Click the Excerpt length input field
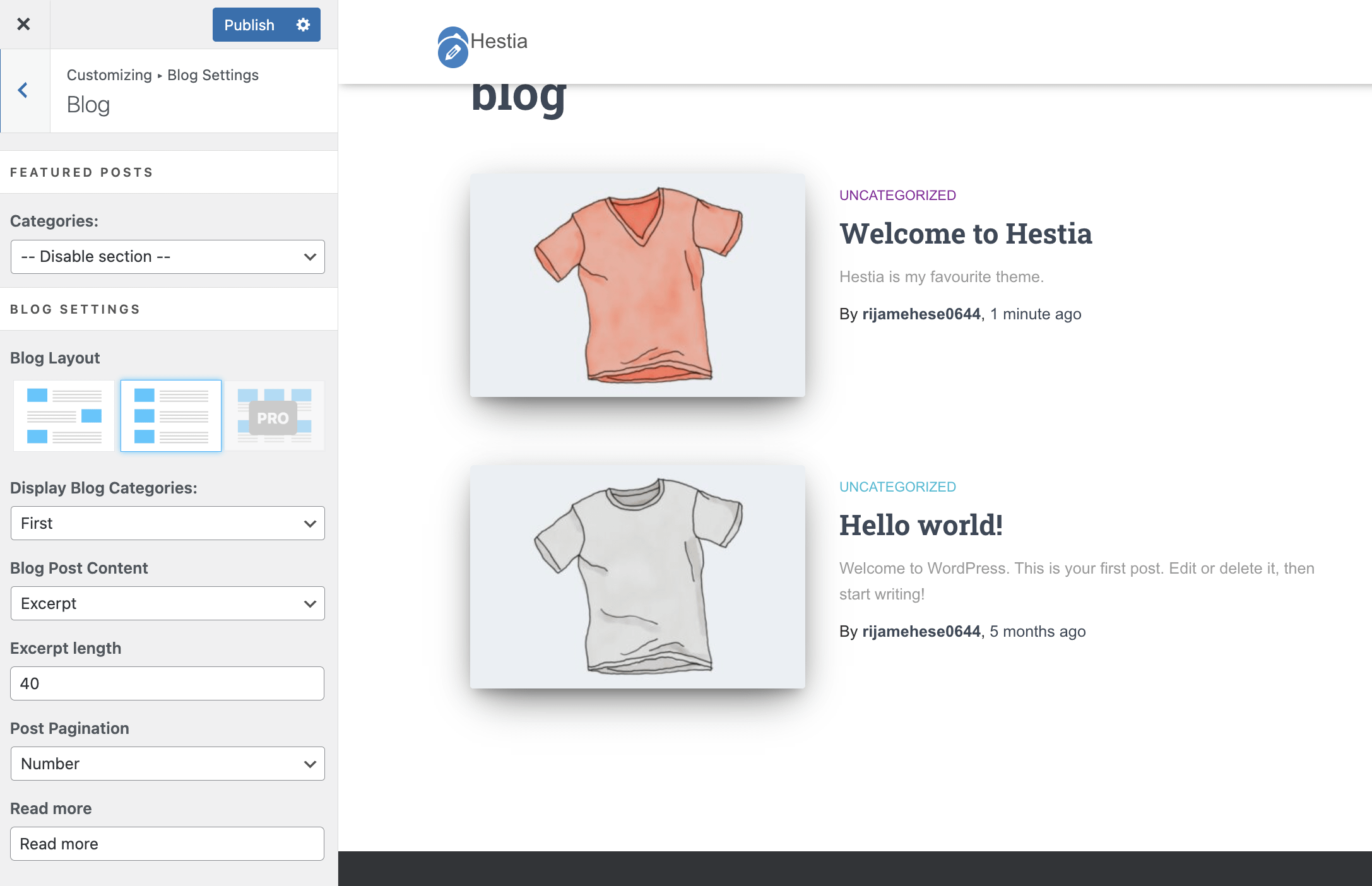Screen dimensions: 1372x886 [167, 683]
